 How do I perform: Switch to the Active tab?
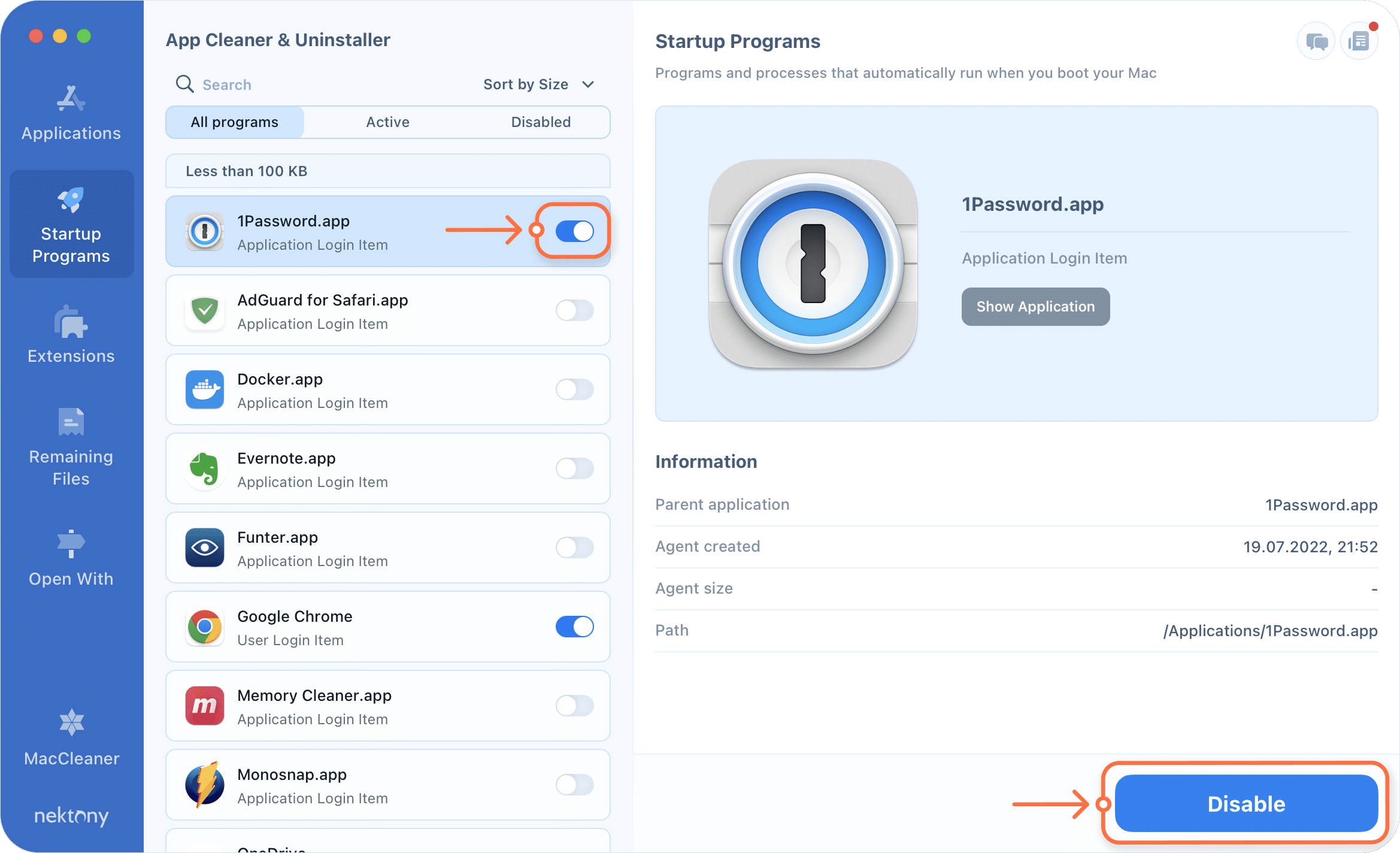387,122
